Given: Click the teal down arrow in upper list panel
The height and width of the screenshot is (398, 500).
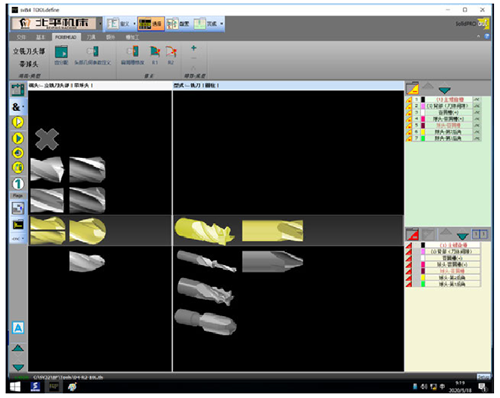Looking at the screenshot, I should tap(445, 89).
